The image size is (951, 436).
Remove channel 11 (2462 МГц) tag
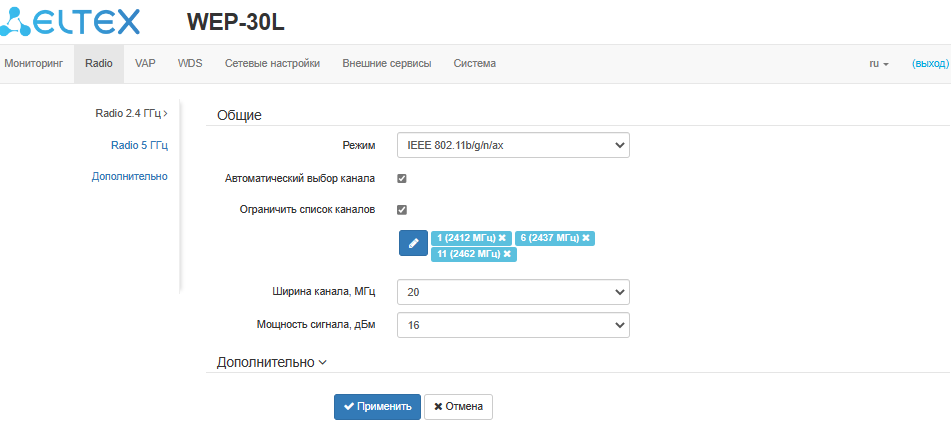click(507, 255)
